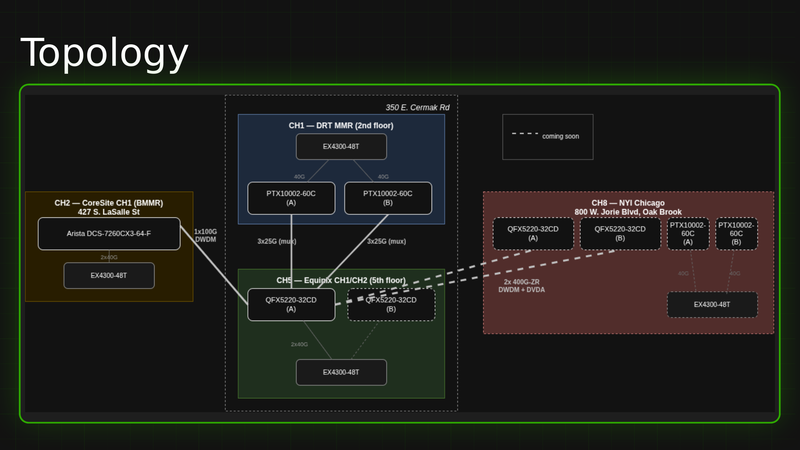Click the right 3x25G (mux) label
Viewport: 800px width, 450px height.
click(x=387, y=241)
